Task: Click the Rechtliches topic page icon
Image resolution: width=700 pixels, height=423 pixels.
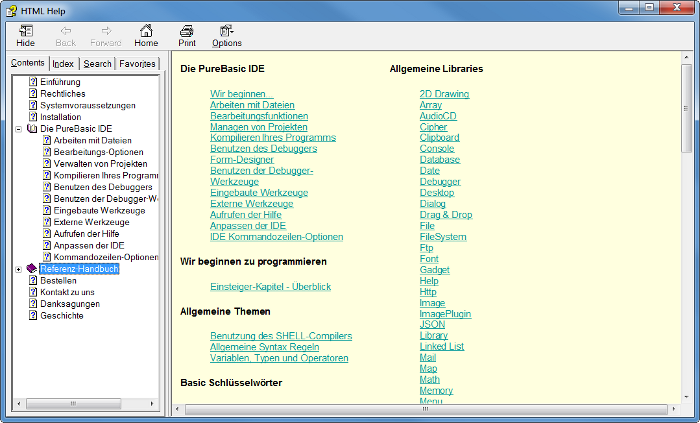Action: (33, 93)
